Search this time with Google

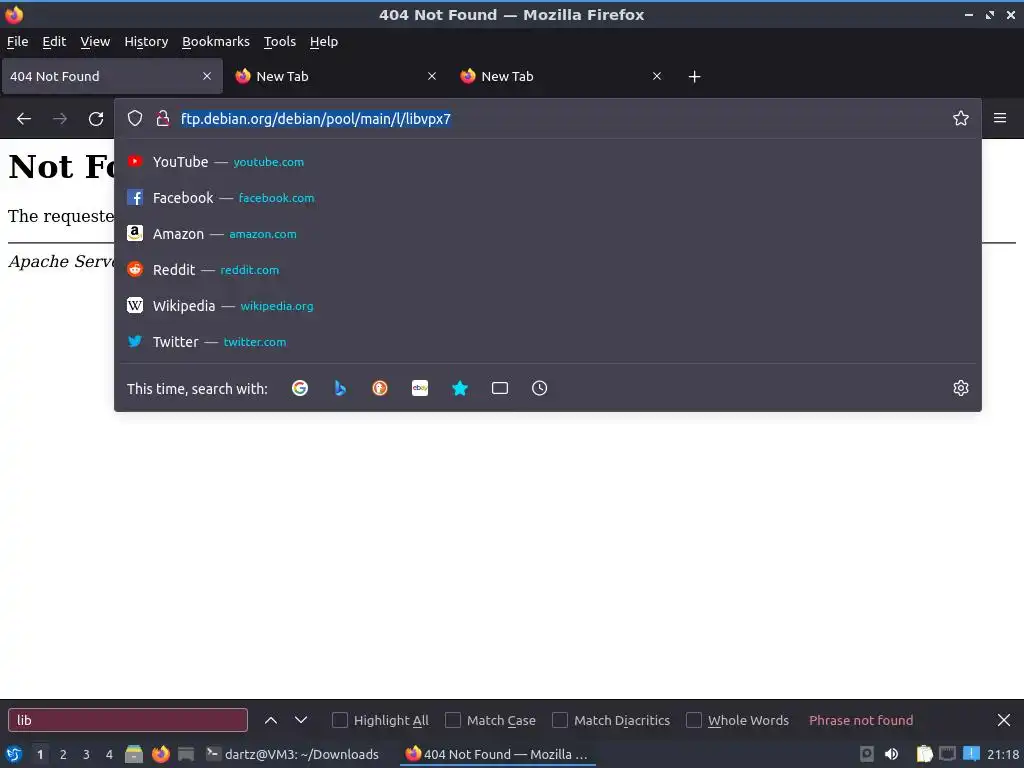pos(300,388)
